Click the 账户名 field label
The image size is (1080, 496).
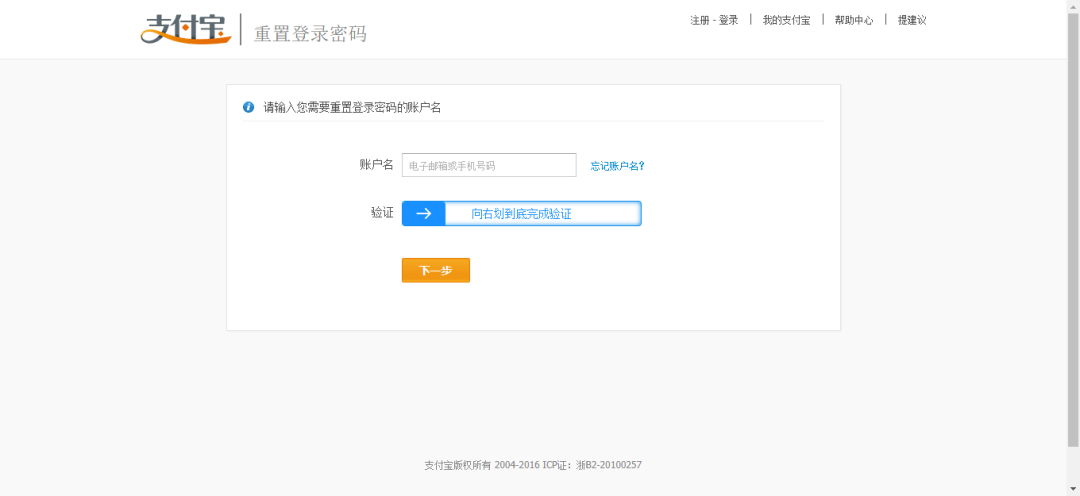tap(376, 165)
